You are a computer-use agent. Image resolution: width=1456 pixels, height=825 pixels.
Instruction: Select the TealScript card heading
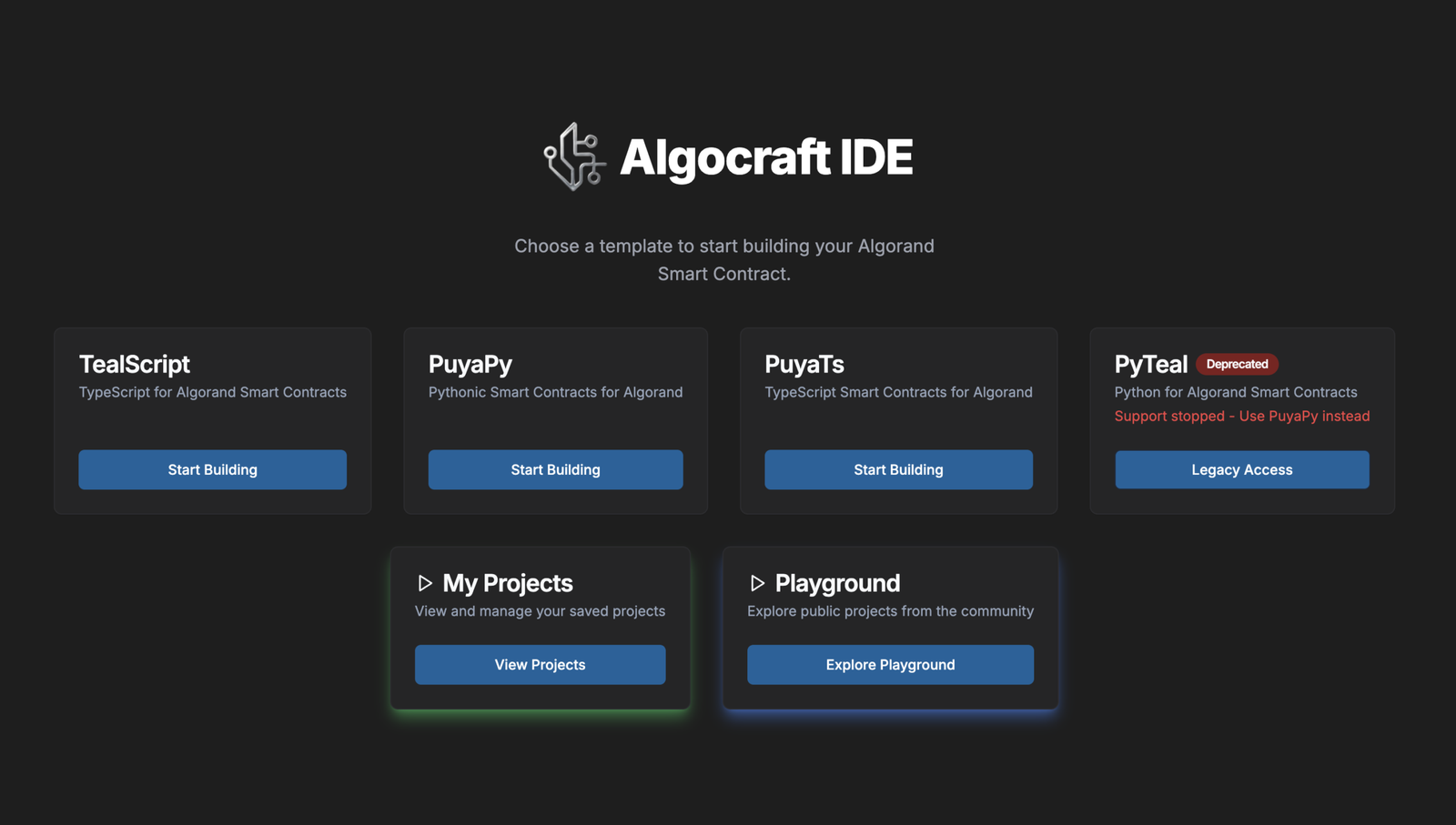coord(135,364)
